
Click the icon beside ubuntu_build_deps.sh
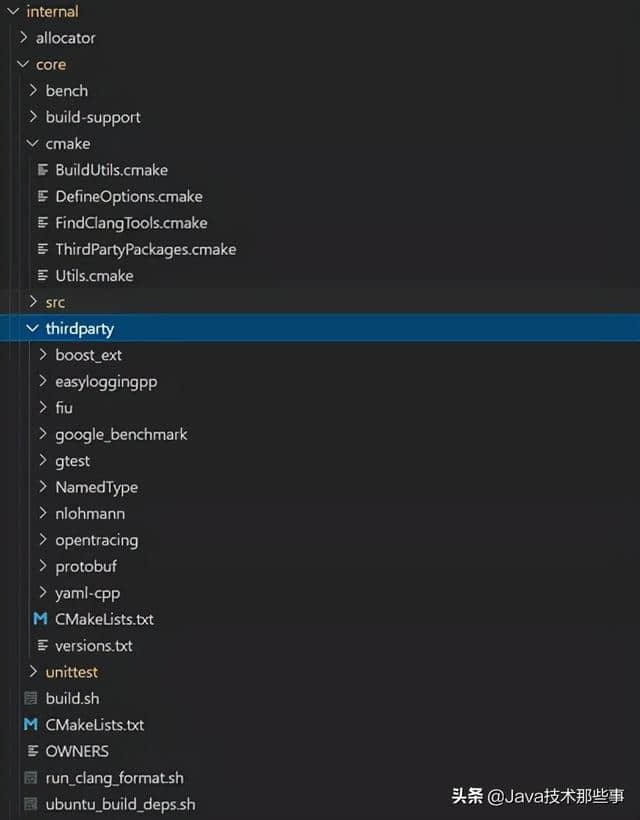pyautogui.click(x=31, y=804)
